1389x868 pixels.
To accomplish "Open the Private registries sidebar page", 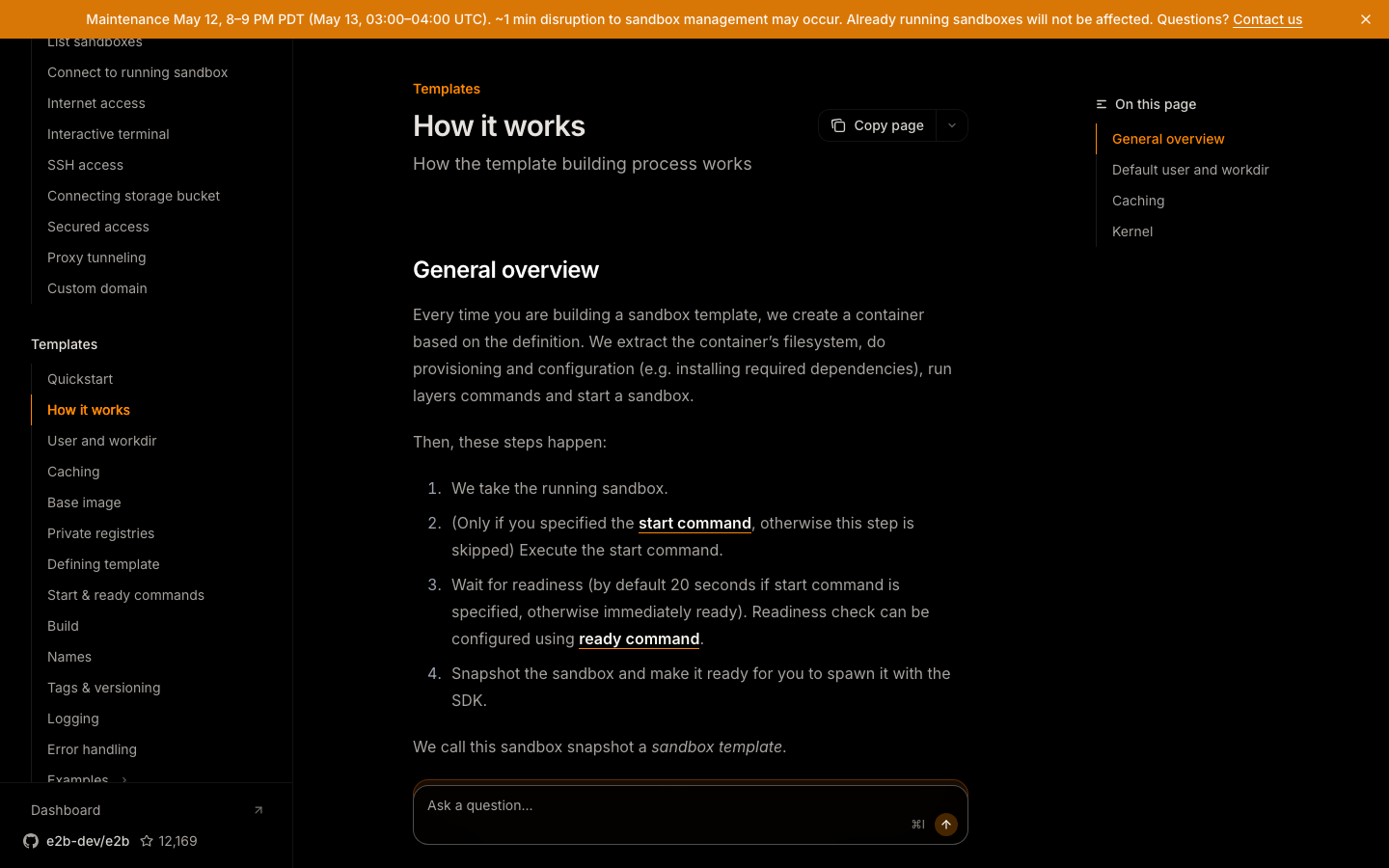I will tap(100, 533).
